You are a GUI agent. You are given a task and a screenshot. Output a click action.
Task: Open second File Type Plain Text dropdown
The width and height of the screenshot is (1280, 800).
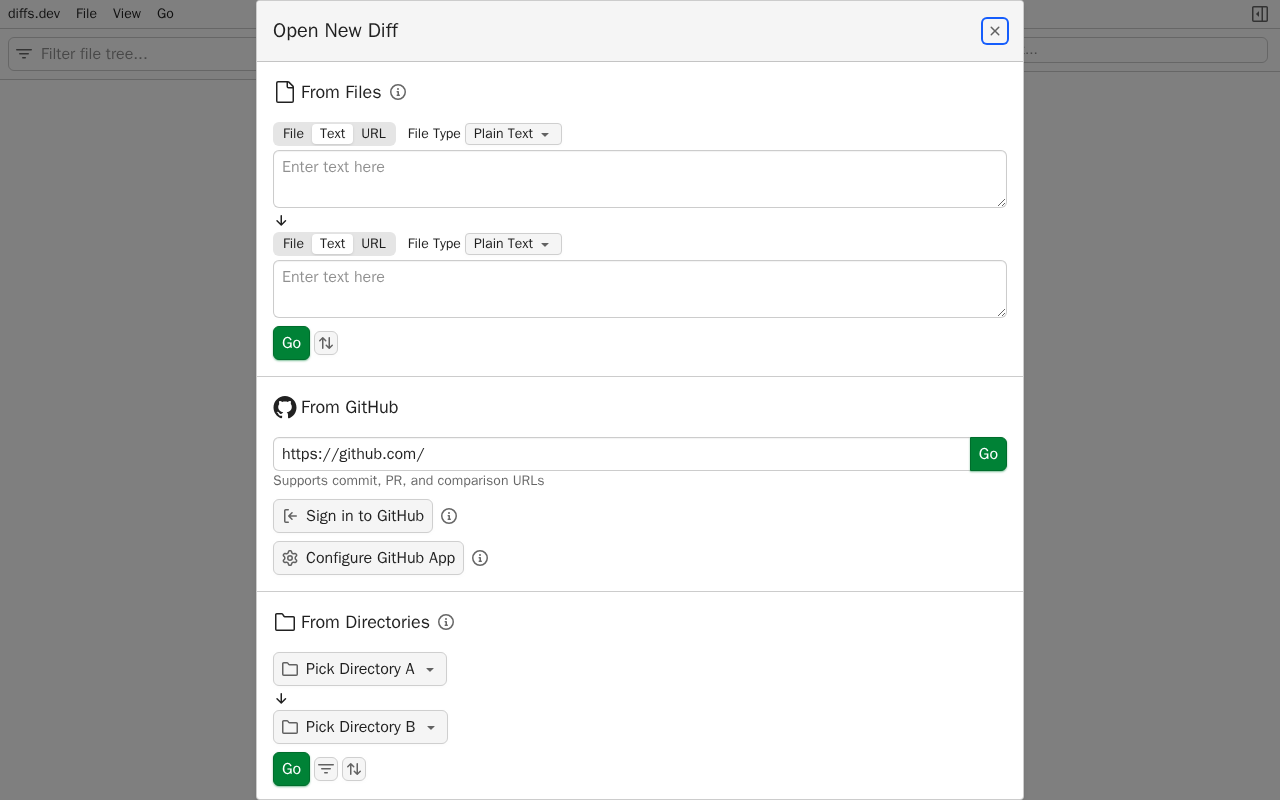tap(513, 244)
